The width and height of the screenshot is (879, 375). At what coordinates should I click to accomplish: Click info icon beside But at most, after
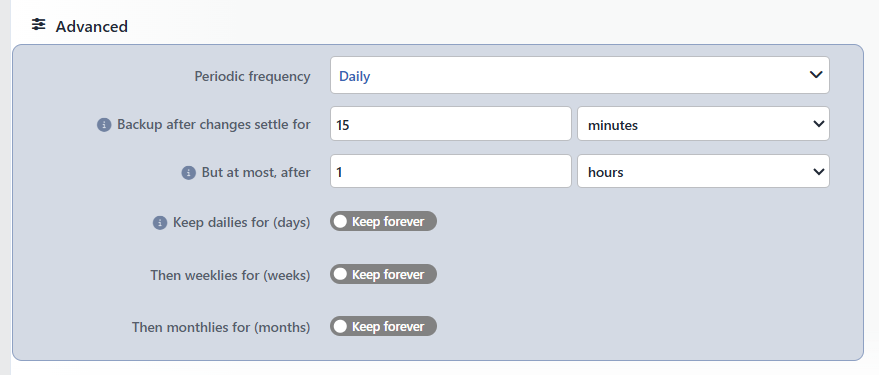click(x=189, y=173)
